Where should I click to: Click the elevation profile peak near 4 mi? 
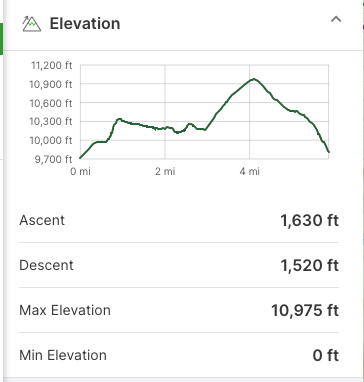(x=254, y=79)
